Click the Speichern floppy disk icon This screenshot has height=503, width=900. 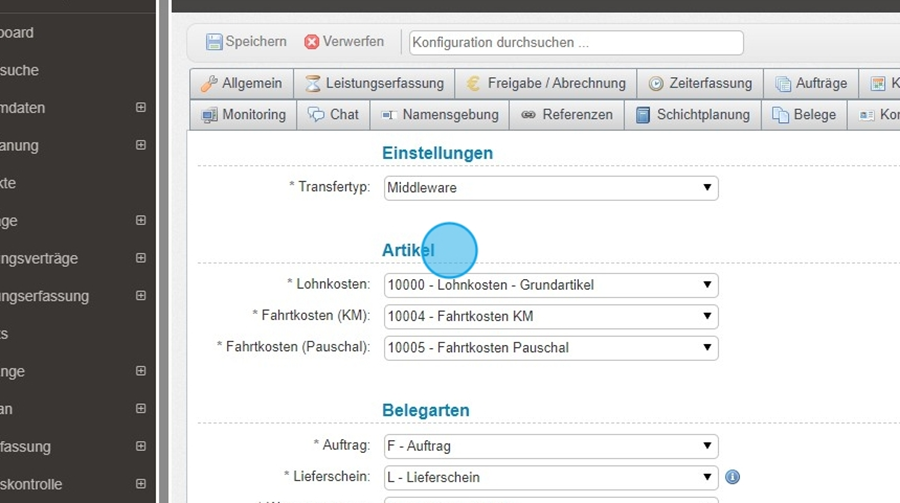click(214, 42)
